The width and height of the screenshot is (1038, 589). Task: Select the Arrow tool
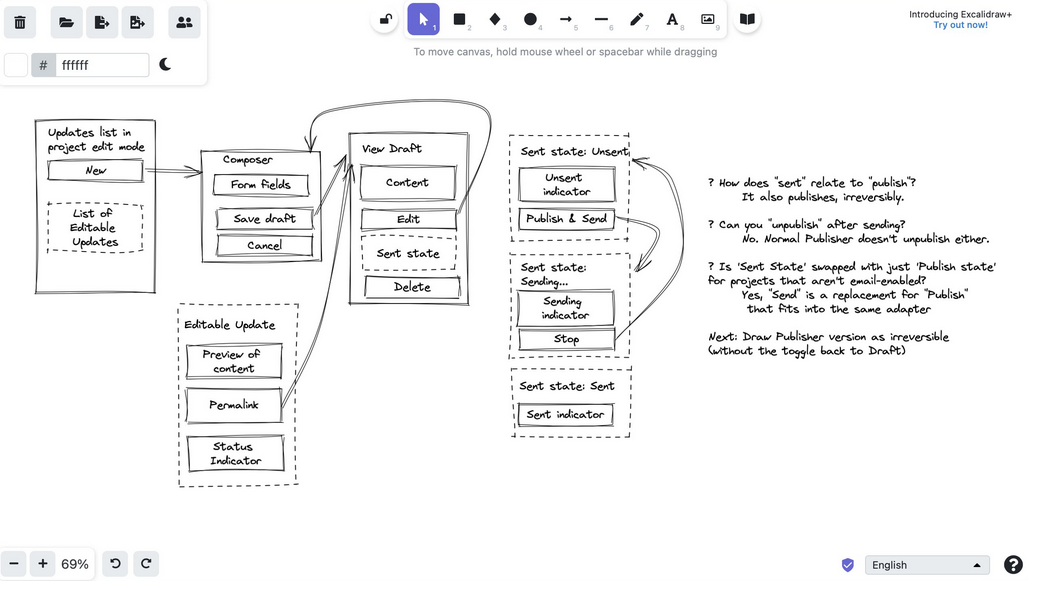tap(568, 19)
